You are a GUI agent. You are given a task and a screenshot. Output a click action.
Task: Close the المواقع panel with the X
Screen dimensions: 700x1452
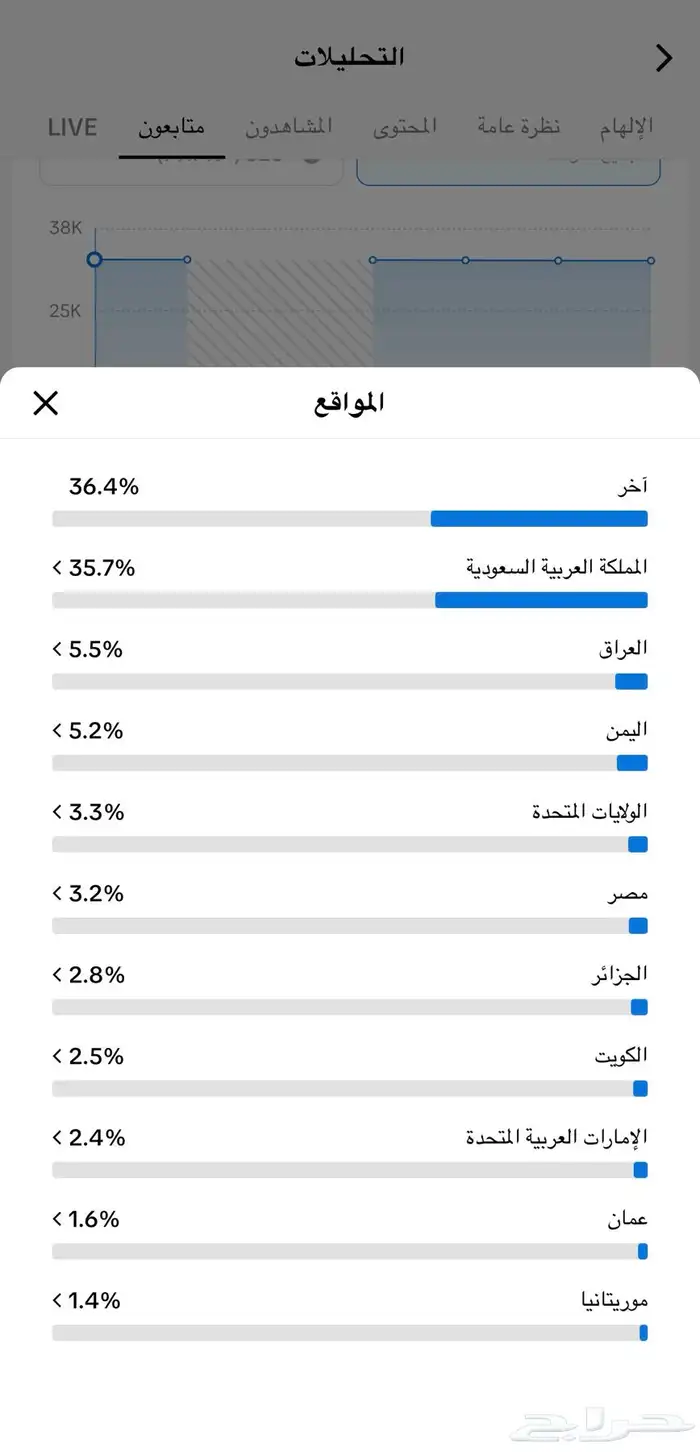[45, 402]
